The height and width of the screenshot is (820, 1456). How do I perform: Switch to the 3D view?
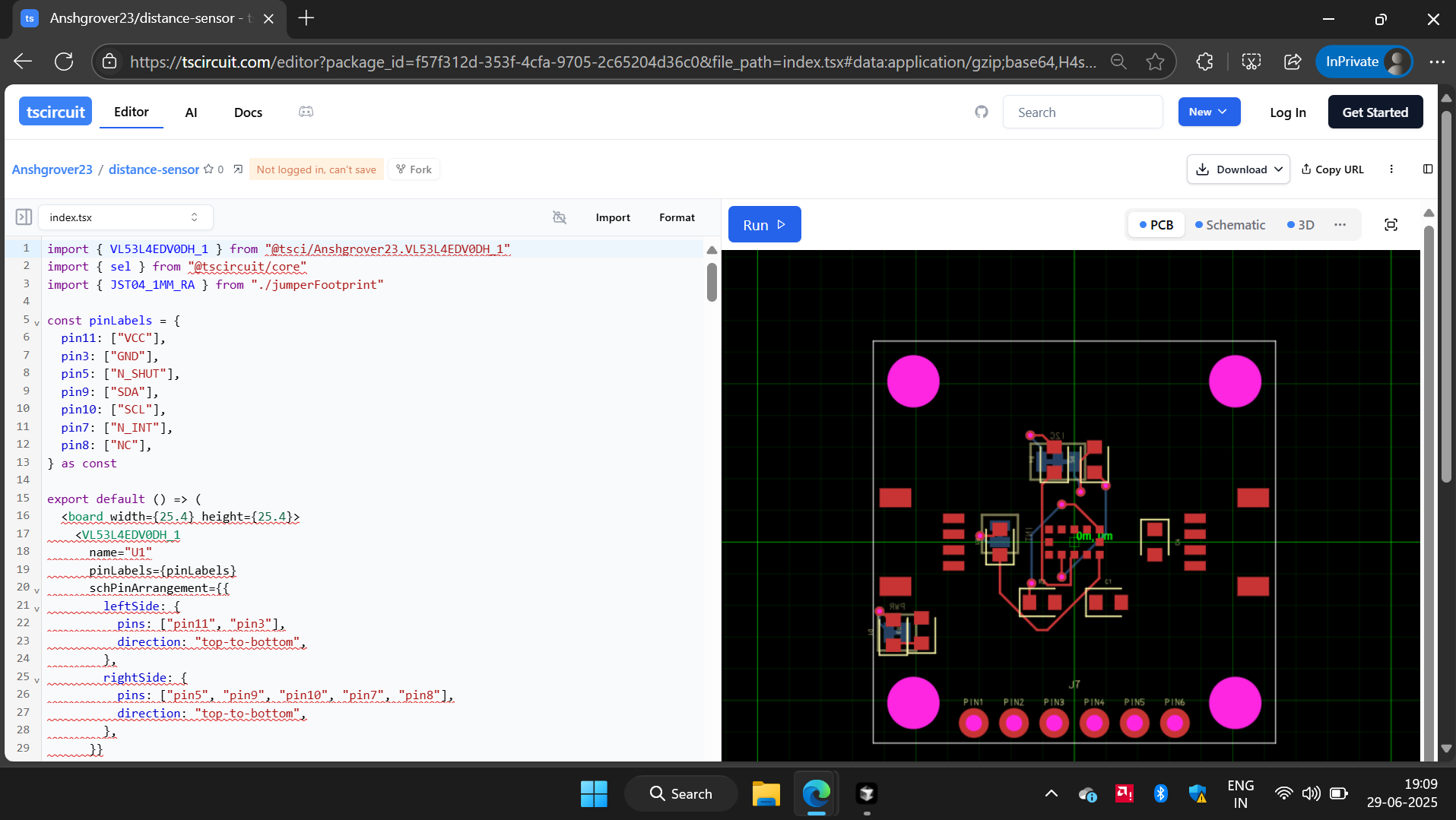pos(1300,225)
